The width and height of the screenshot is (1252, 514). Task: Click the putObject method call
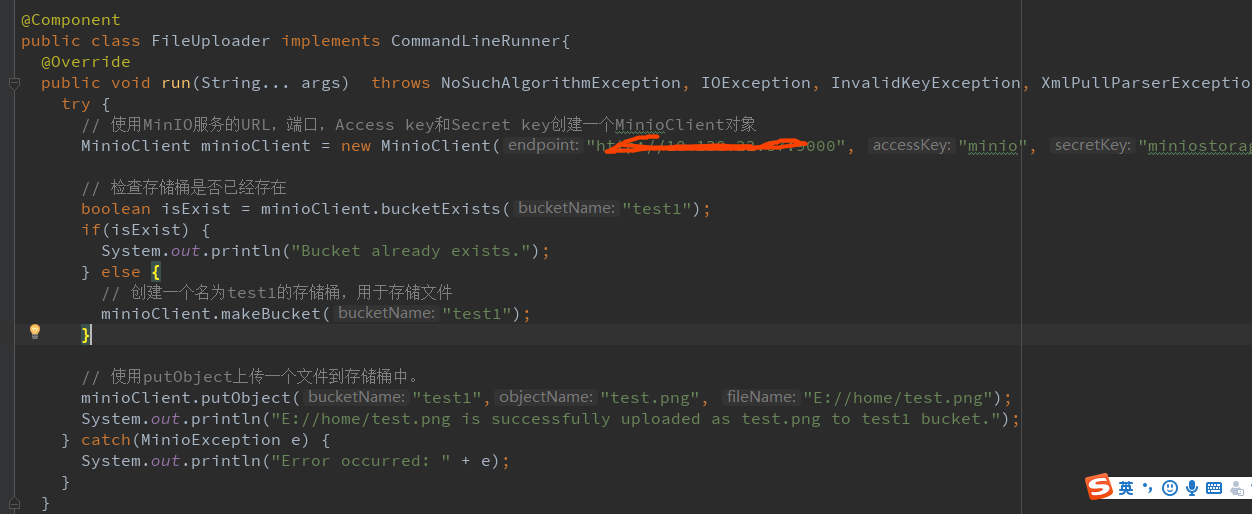pyautogui.click(x=246, y=398)
